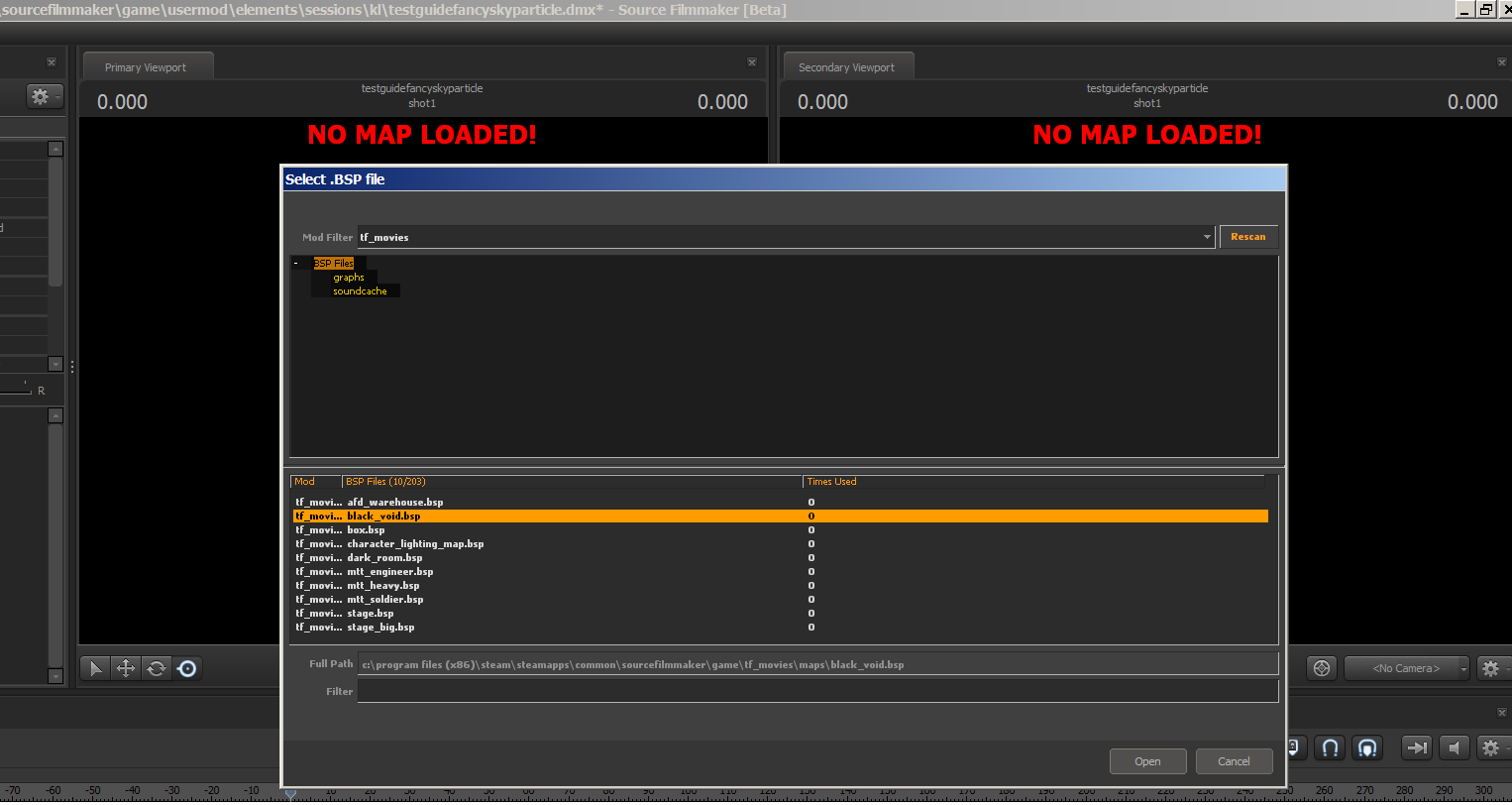This screenshot has width=1512, height=805.
Task: Click the camera target reticle icon
Action: point(1322,668)
